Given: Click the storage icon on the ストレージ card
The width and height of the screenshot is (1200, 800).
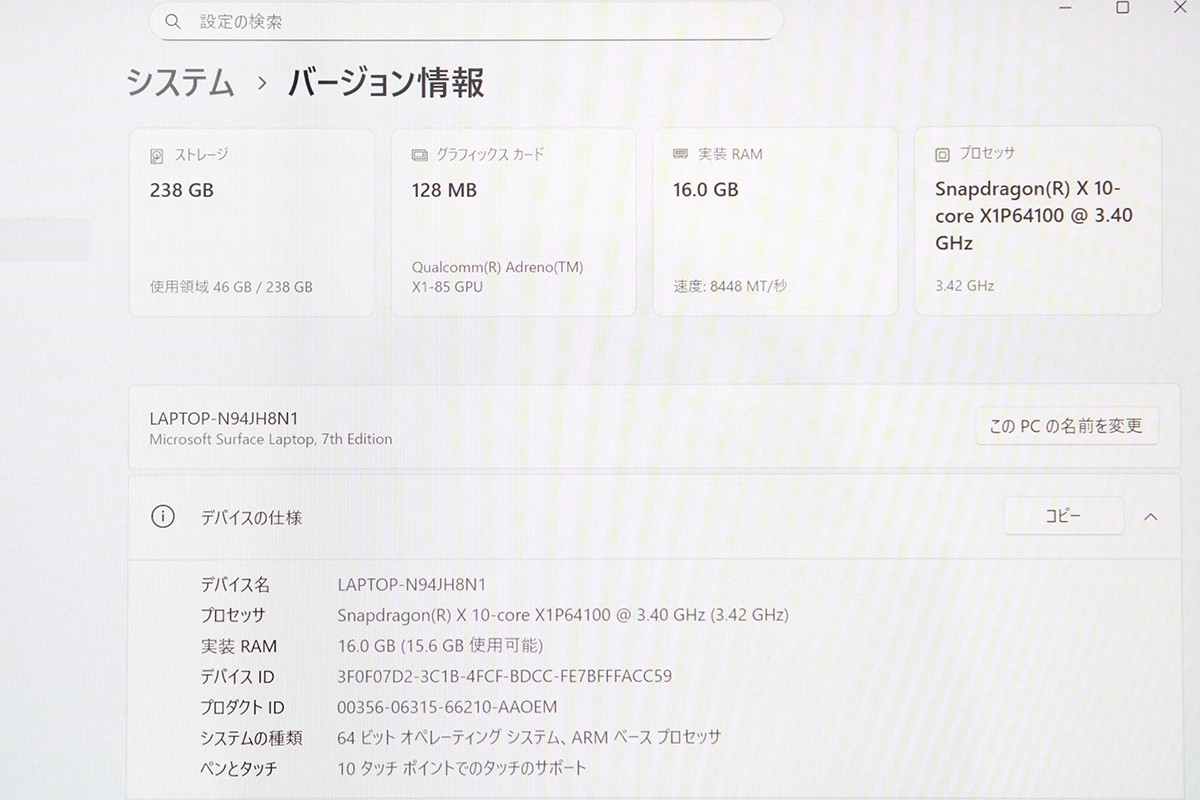Looking at the screenshot, I should click(155, 154).
